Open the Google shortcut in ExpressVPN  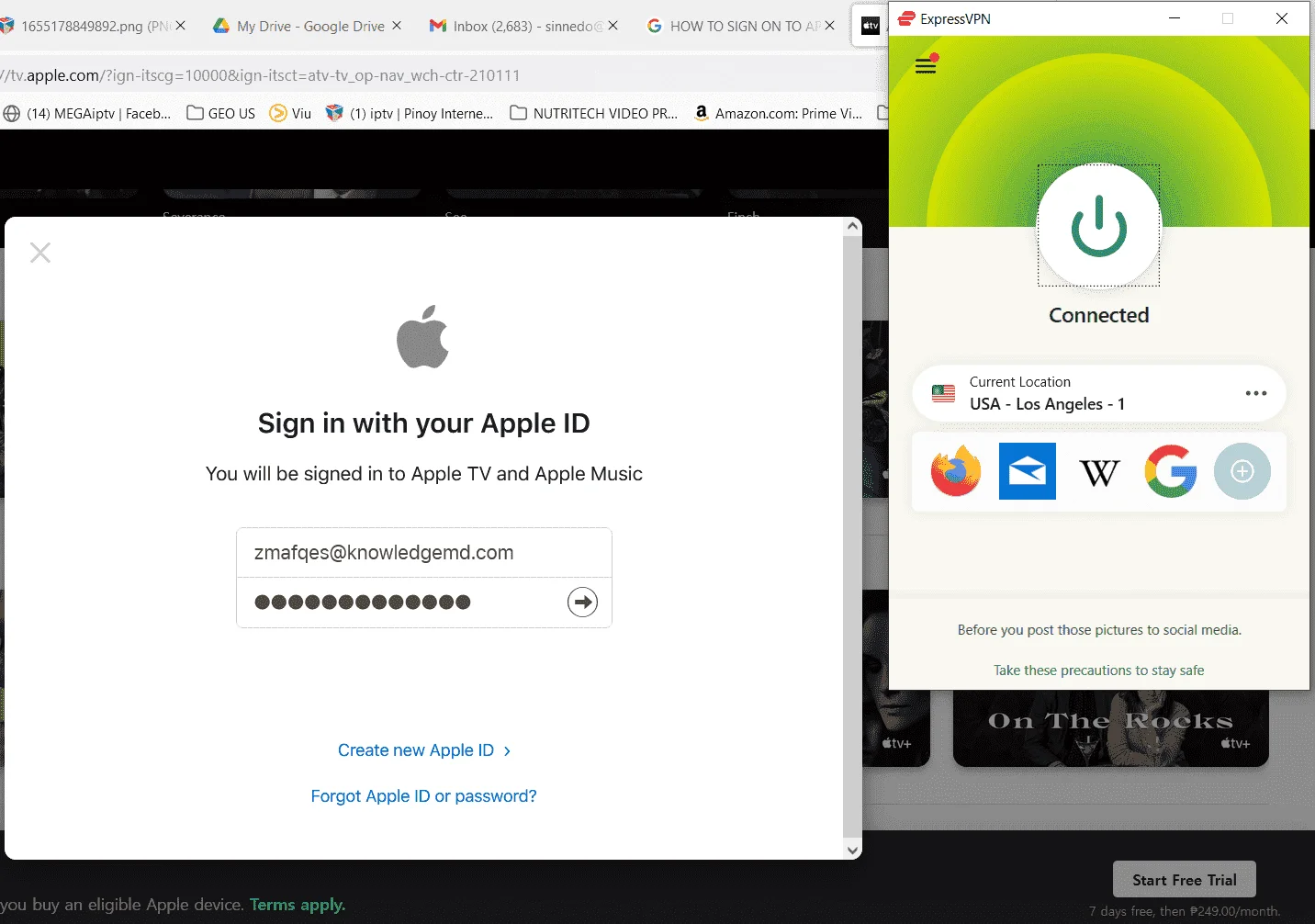coord(1171,471)
